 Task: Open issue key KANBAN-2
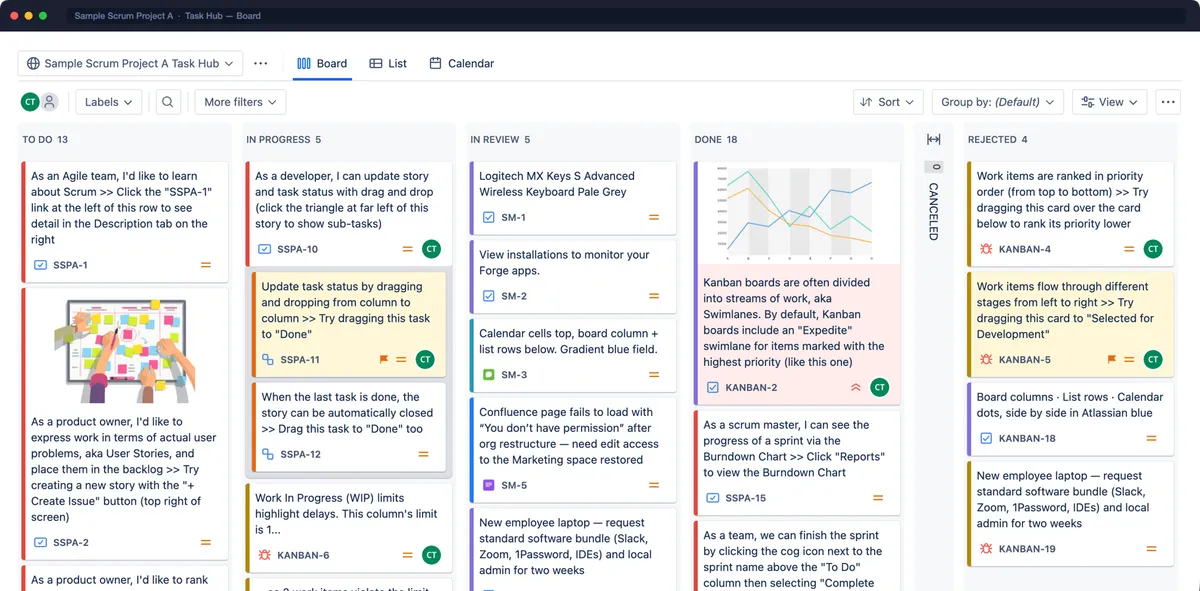coord(751,387)
